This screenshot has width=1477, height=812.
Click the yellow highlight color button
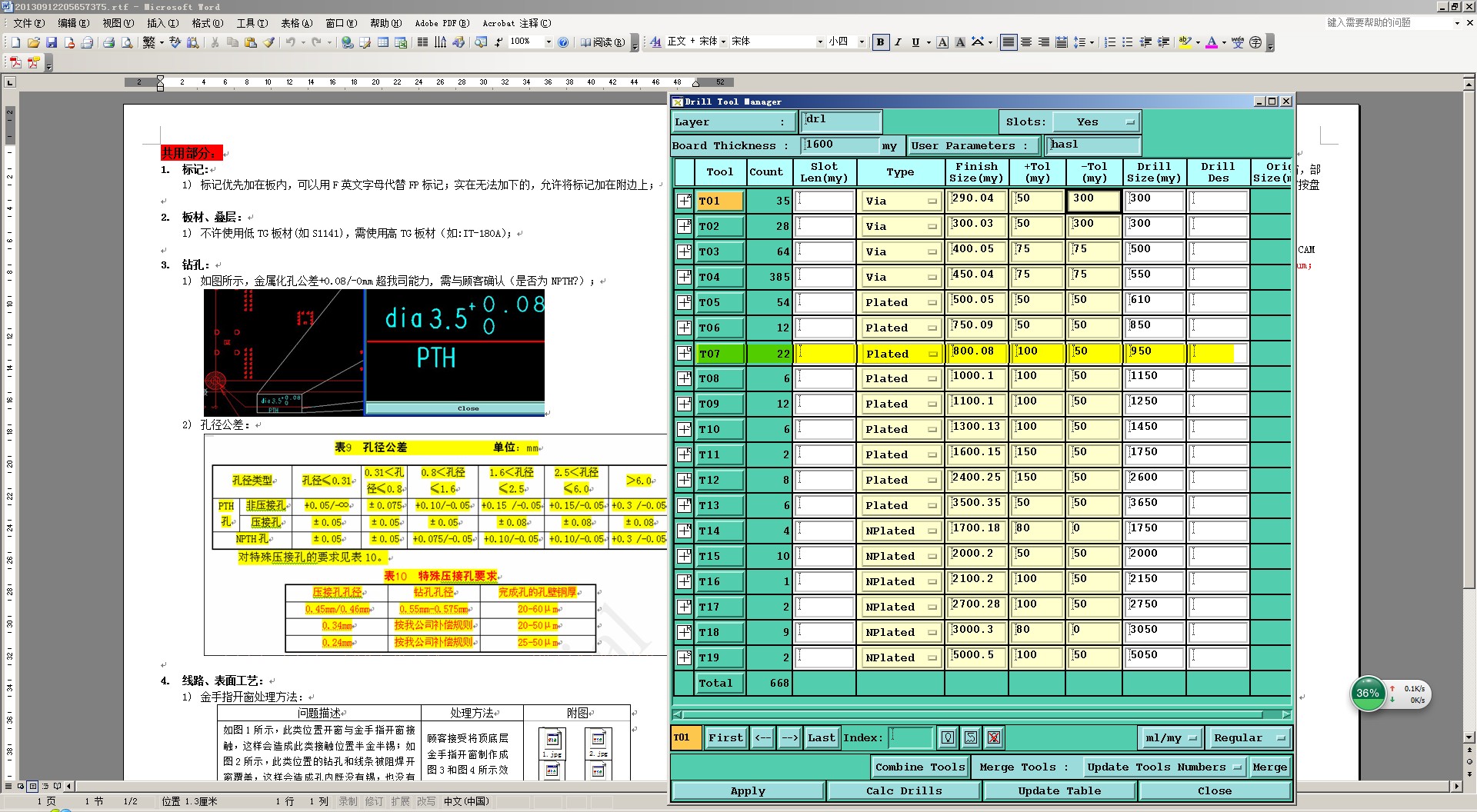(1185, 42)
